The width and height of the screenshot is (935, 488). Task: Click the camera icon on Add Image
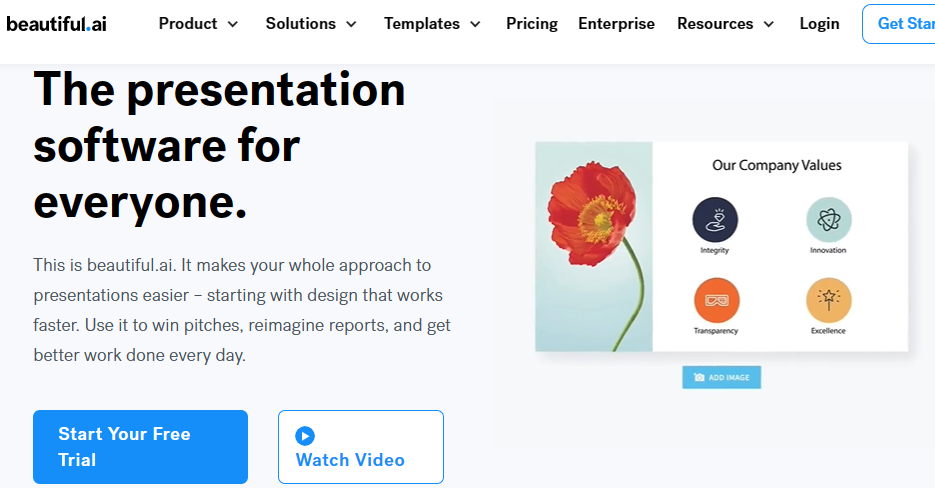[700, 377]
